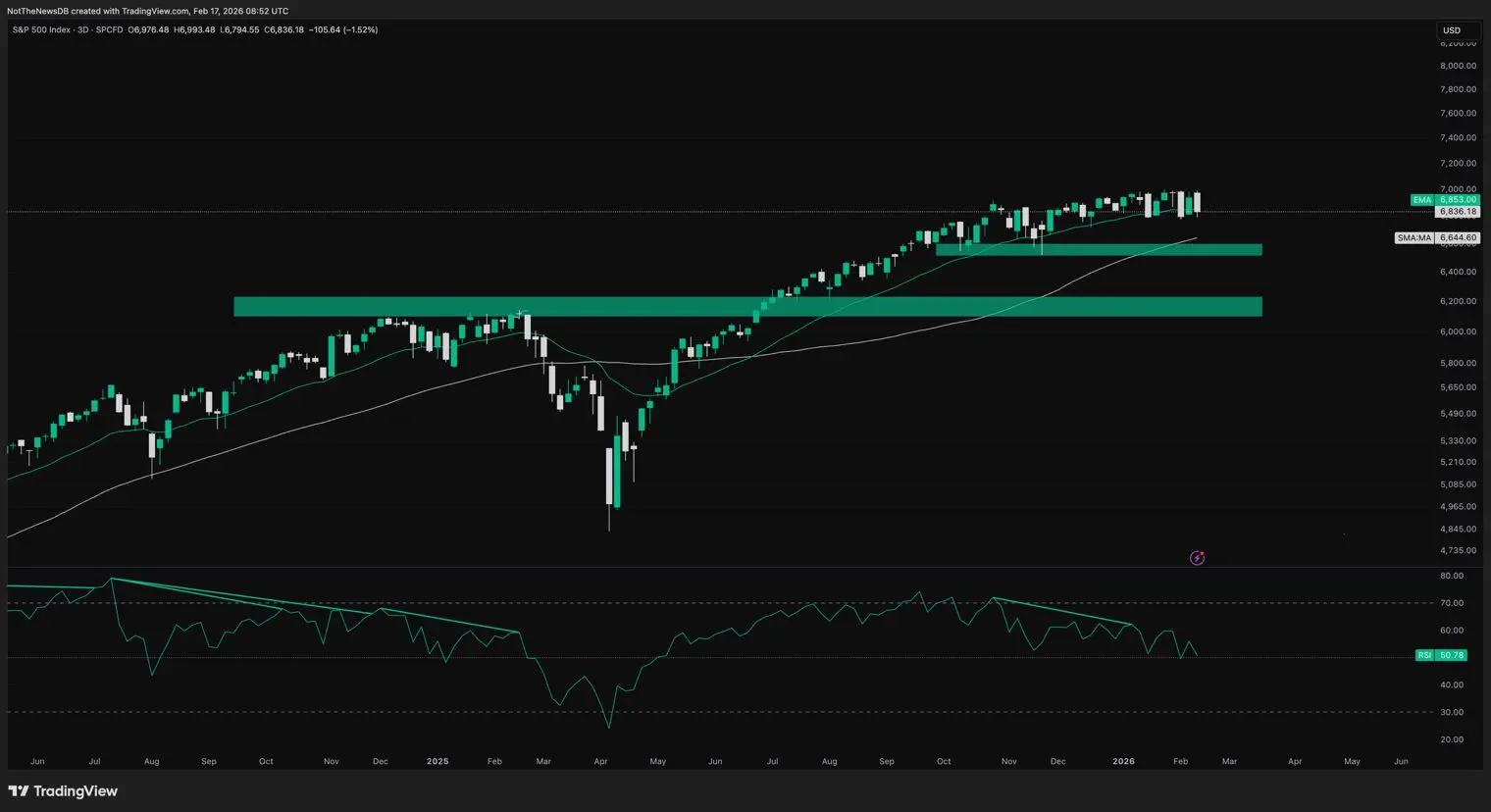
Task: Click the 3D interval in the legend
Action: tap(83, 30)
